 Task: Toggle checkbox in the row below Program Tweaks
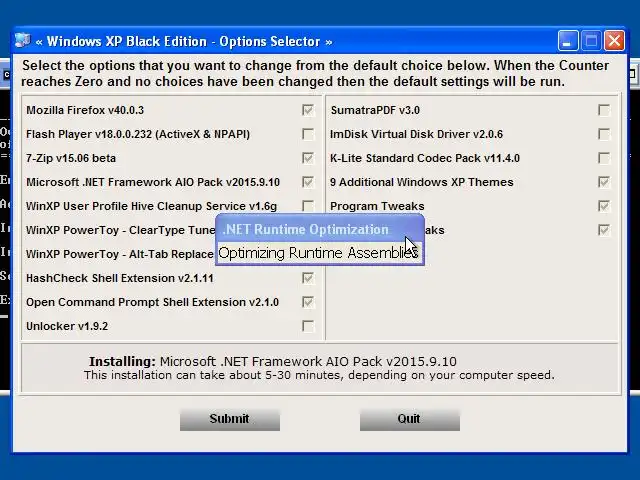point(604,230)
